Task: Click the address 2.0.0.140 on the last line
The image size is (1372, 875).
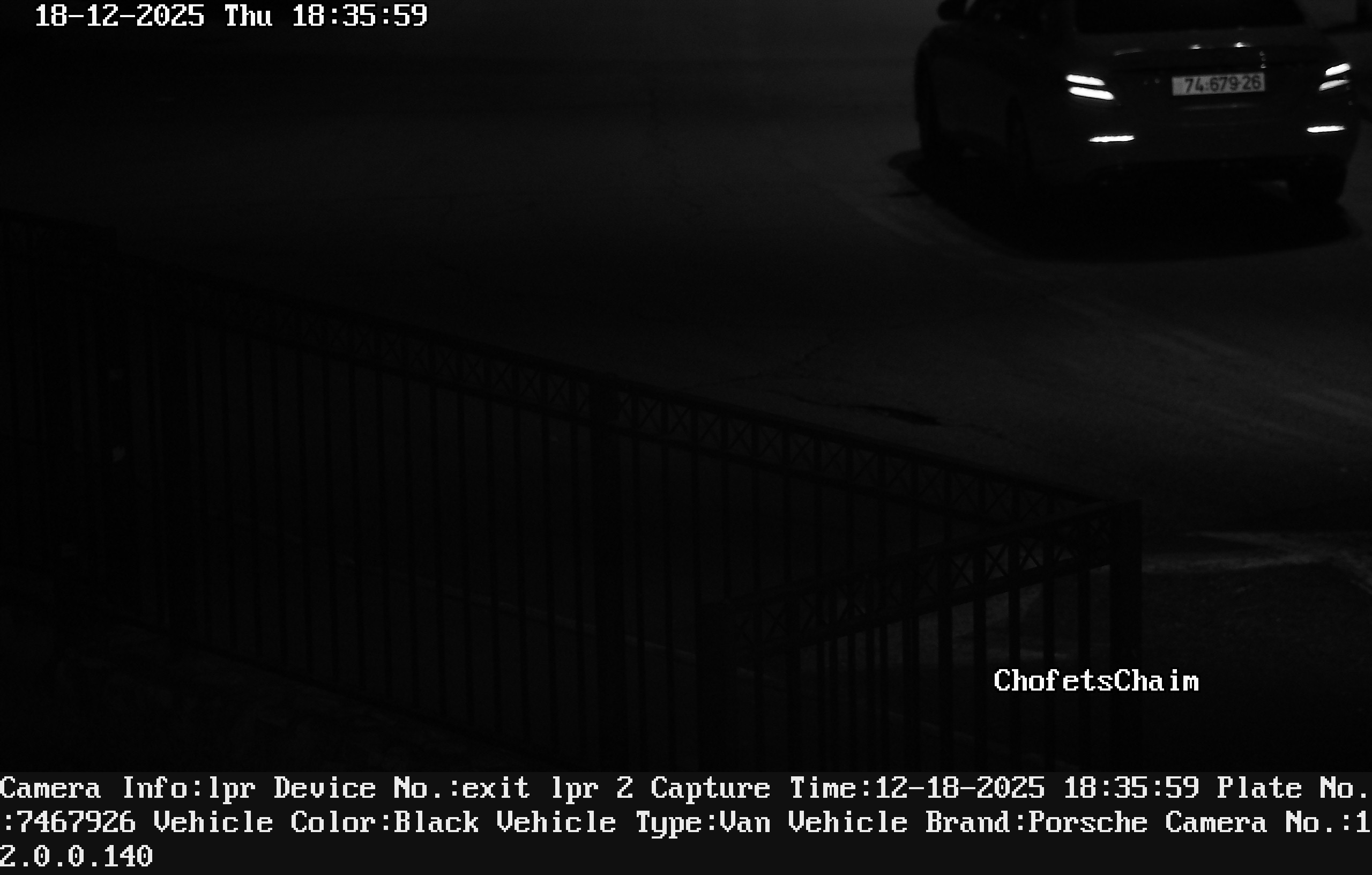Action: 76,856
